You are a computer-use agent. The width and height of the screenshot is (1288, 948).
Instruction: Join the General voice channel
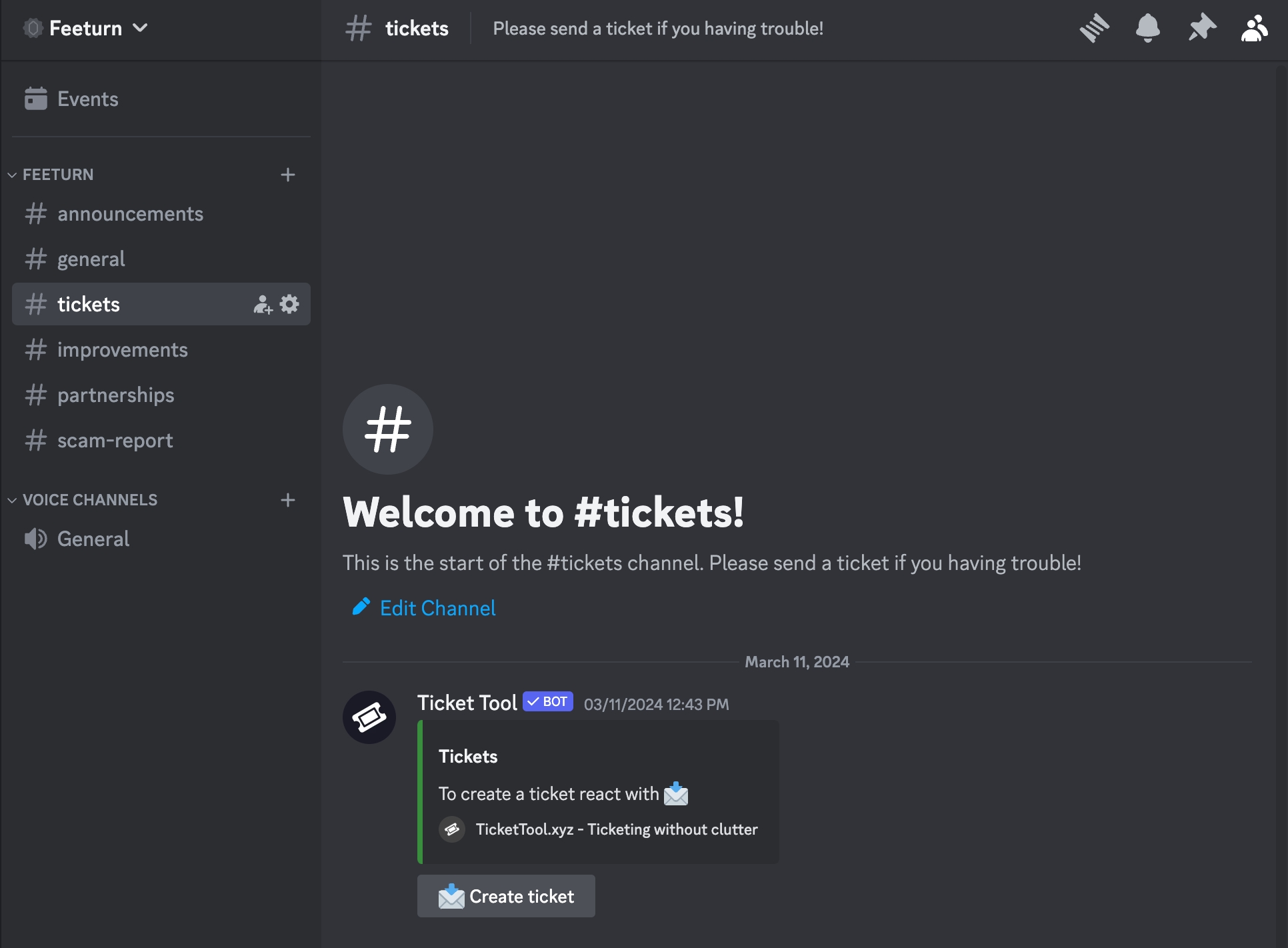(x=93, y=539)
